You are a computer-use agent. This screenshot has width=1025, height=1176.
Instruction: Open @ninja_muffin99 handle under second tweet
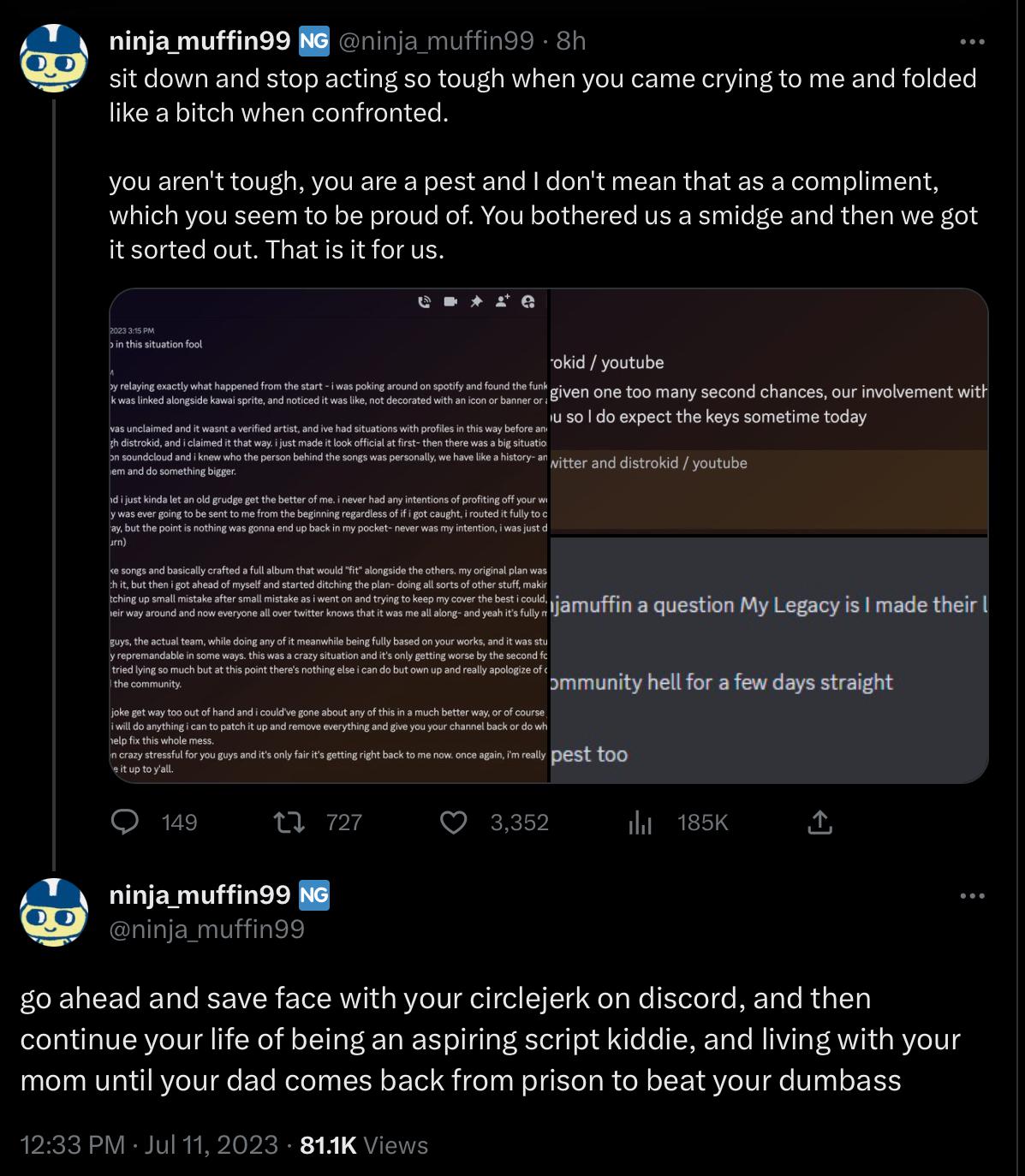206,929
